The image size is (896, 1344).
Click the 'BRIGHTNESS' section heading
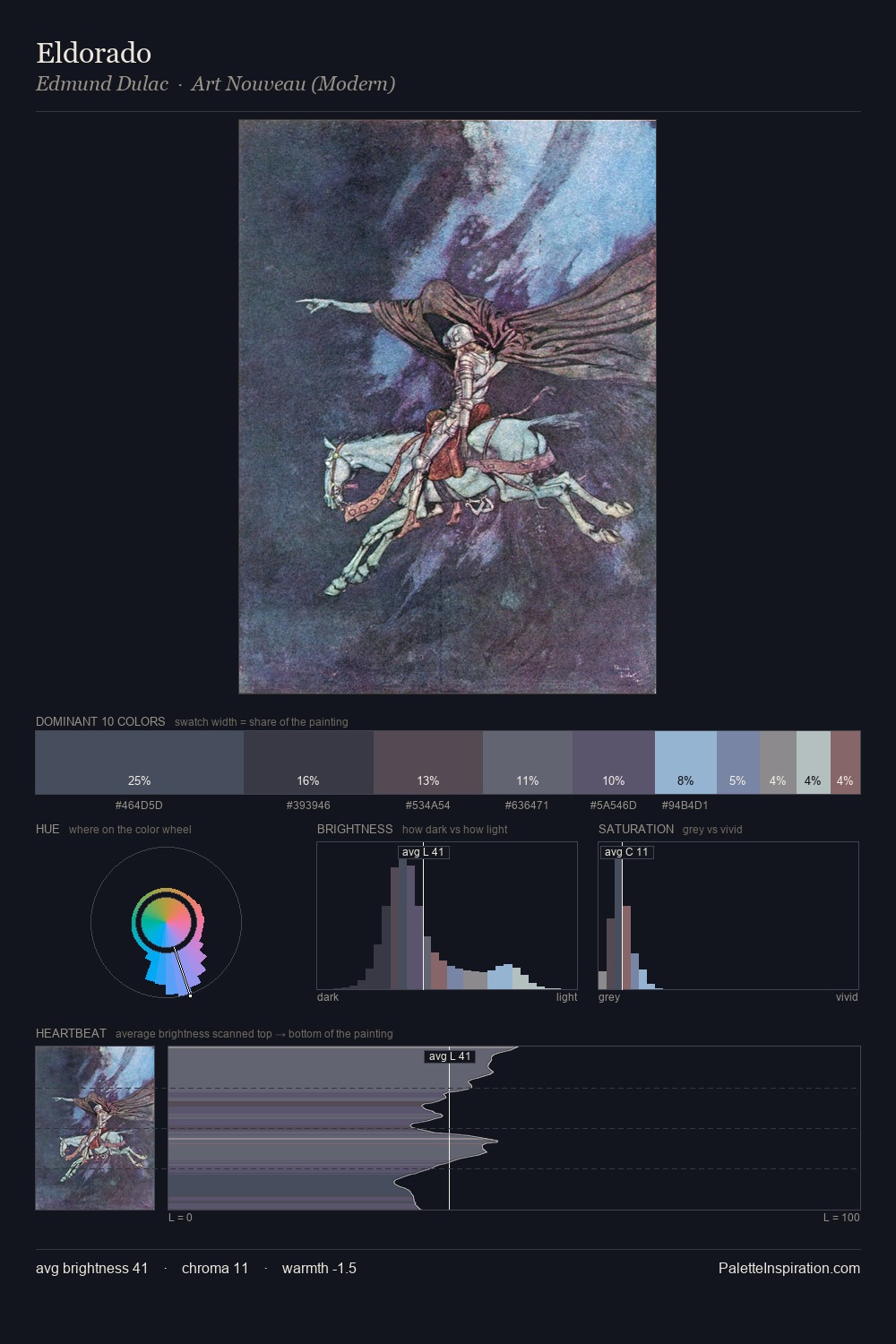click(x=355, y=829)
